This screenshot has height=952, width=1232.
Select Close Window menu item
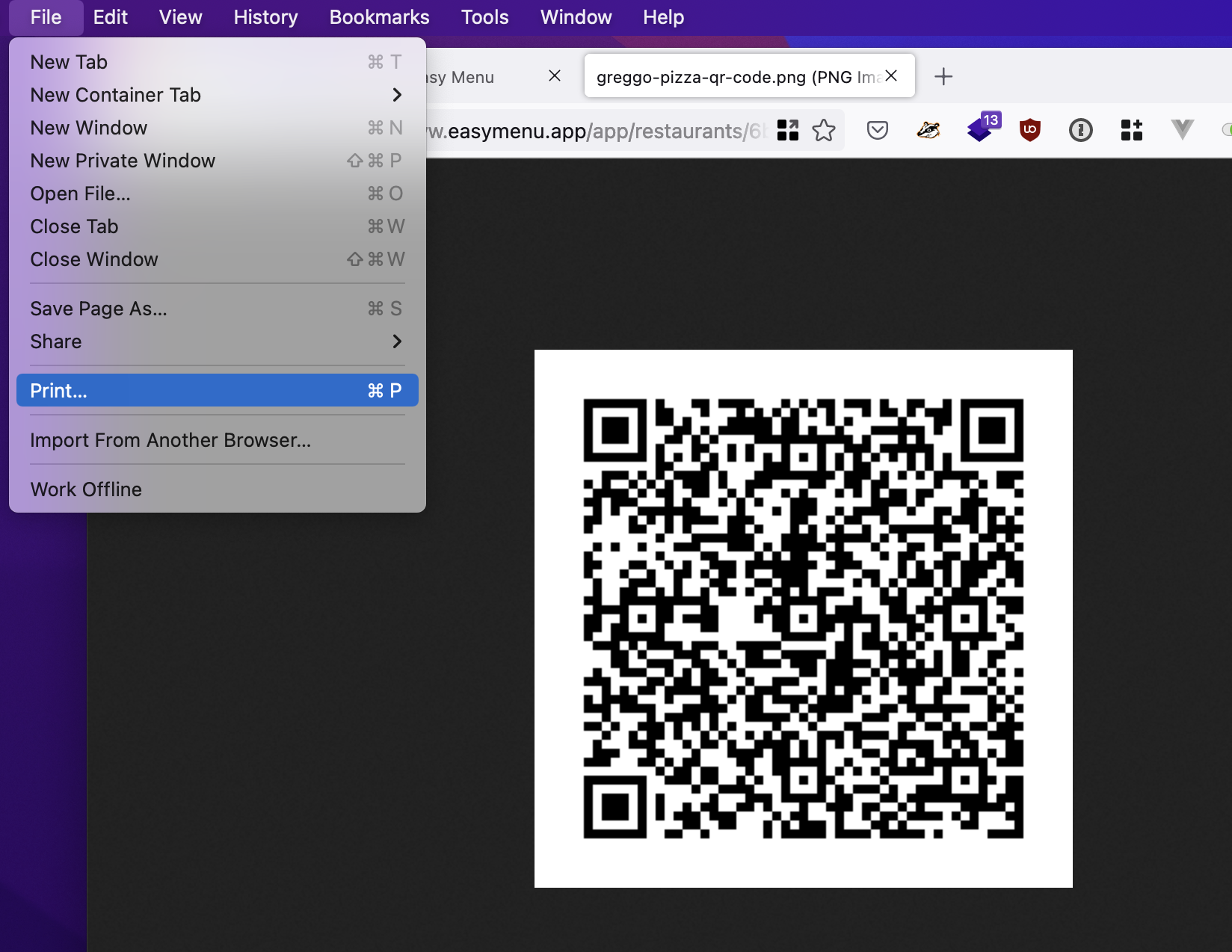click(218, 259)
